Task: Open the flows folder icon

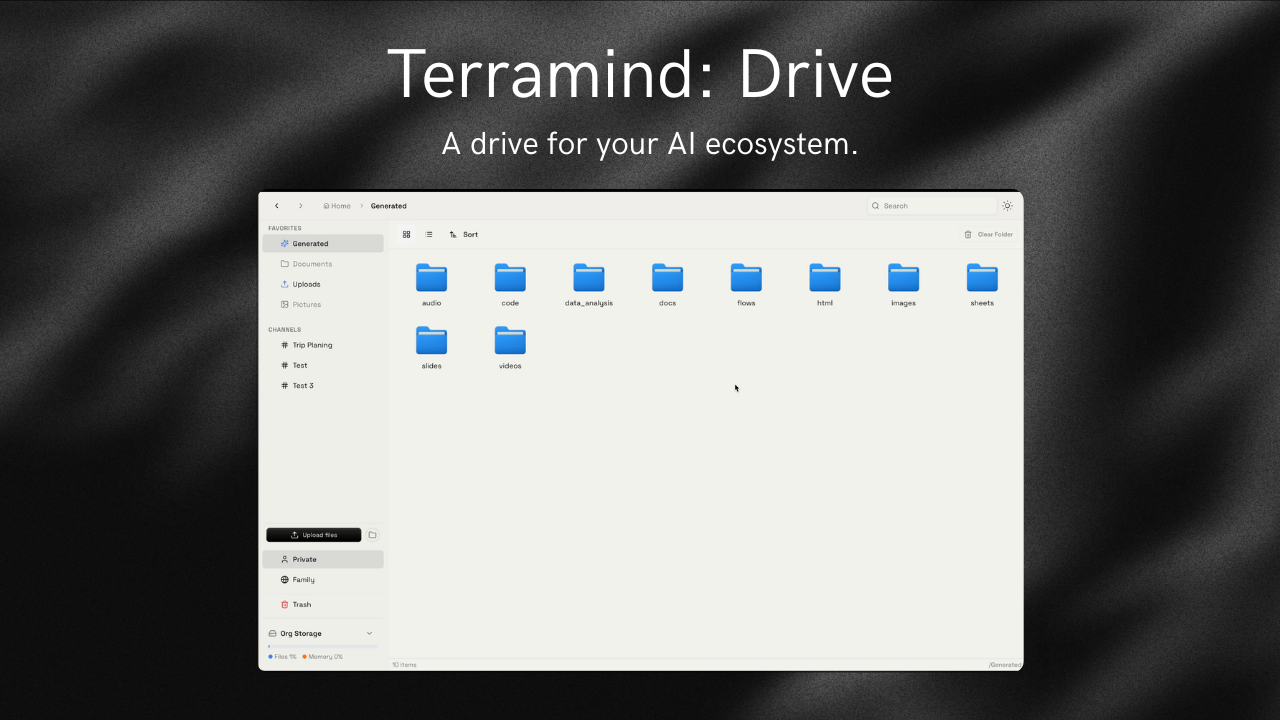Action: (x=746, y=278)
